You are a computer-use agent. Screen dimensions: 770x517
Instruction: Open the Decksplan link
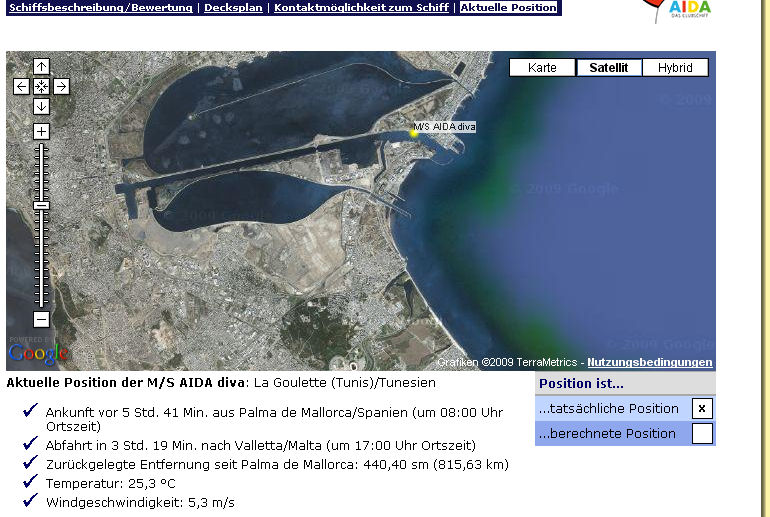[x=233, y=8]
